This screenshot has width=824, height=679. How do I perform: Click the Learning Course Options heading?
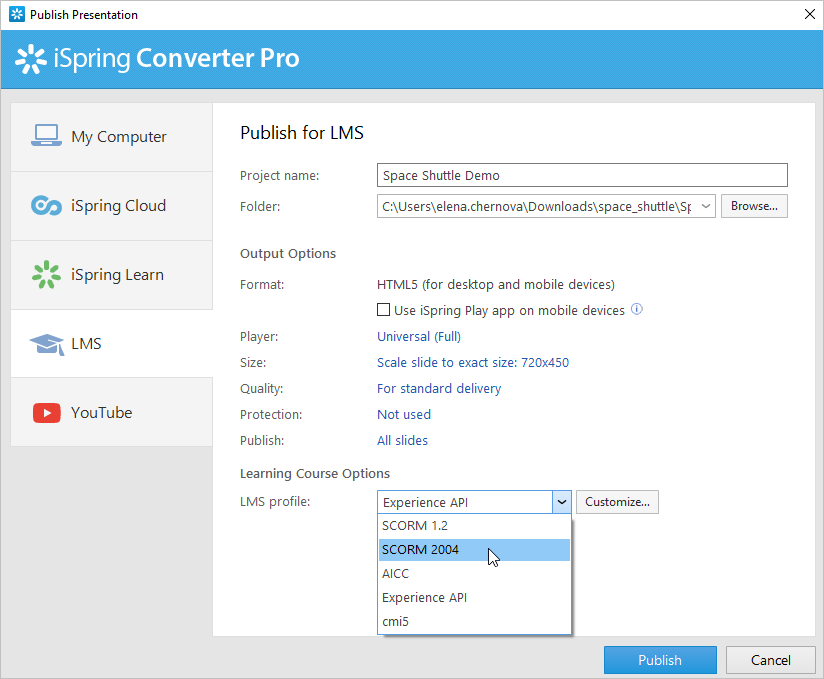click(315, 474)
